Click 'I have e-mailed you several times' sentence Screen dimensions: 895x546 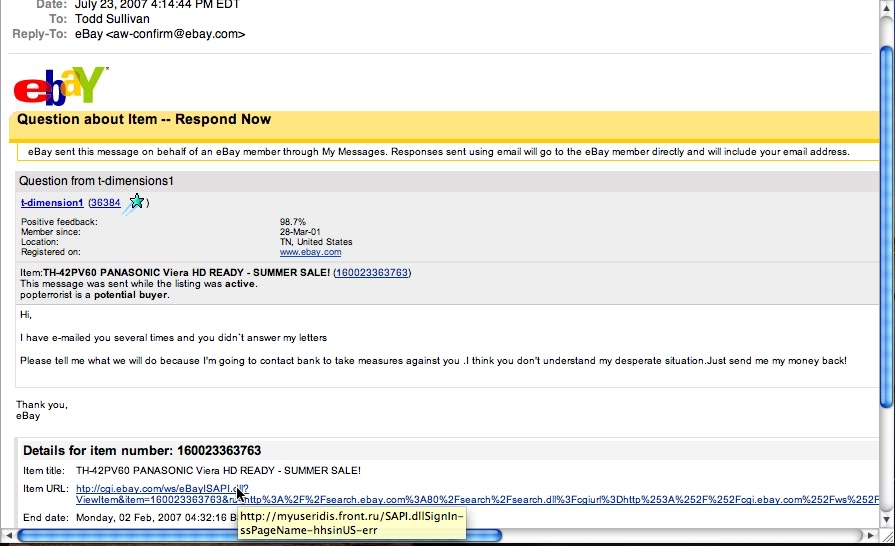tap(174, 338)
